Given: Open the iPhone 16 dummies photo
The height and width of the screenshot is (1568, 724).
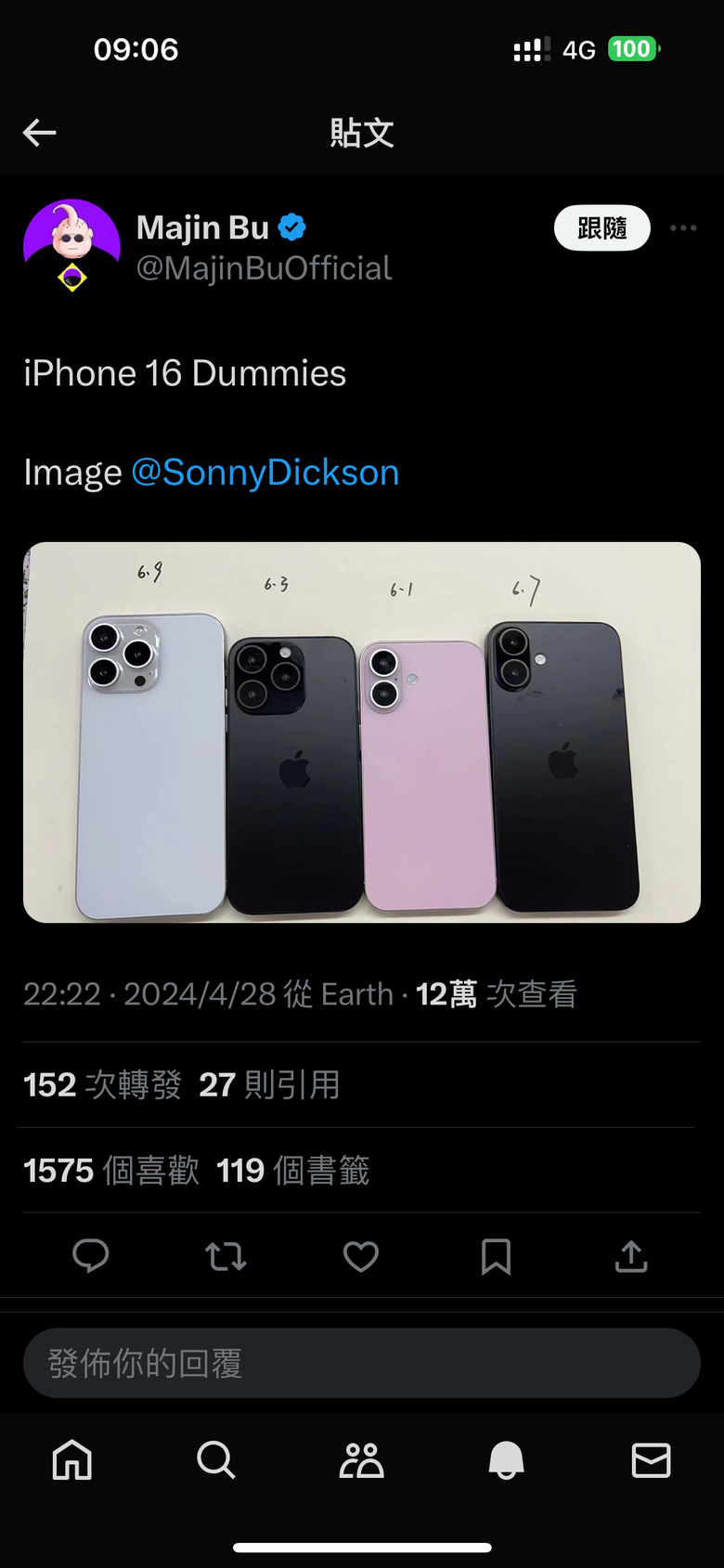Looking at the screenshot, I should 362,732.
